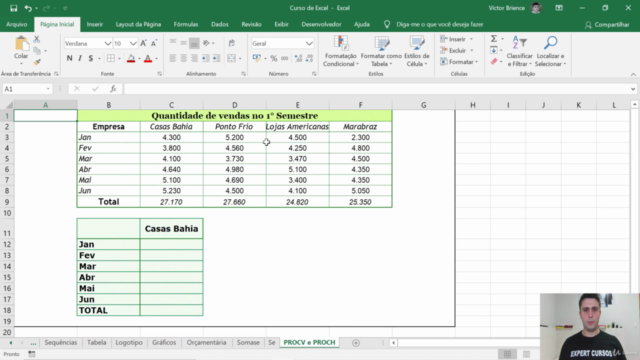Image resolution: width=640 pixels, height=360 pixels.
Task: Click the Fill down arrow icon
Action: 494,50
